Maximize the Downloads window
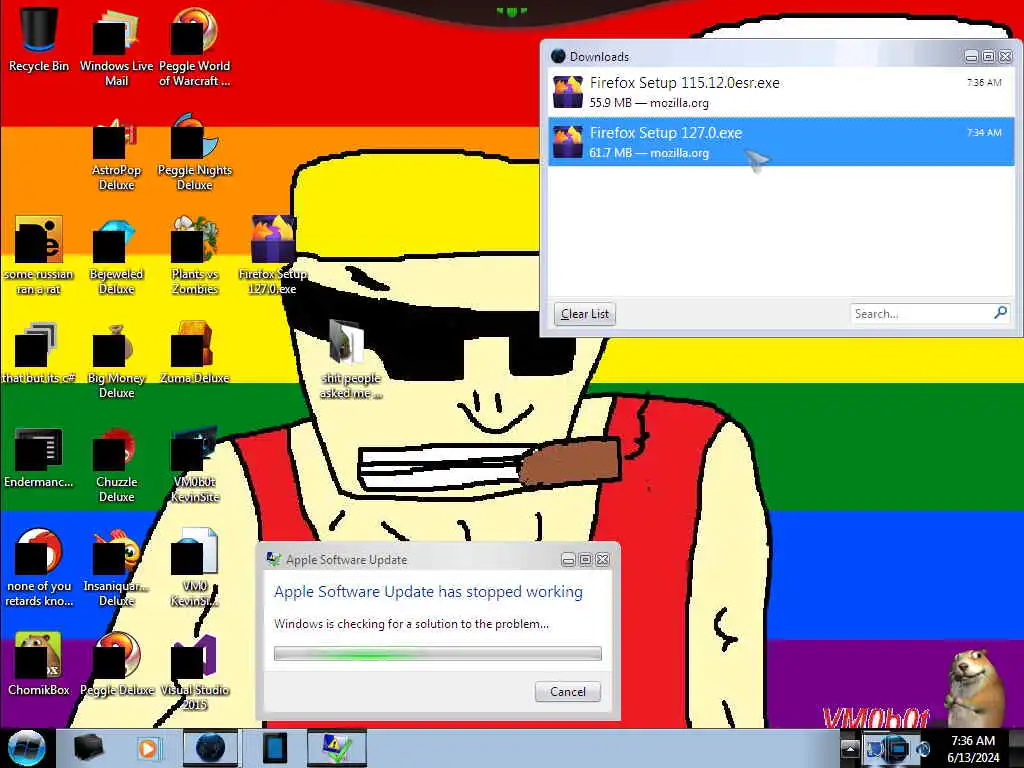1024x768 pixels. (x=988, y=57)
